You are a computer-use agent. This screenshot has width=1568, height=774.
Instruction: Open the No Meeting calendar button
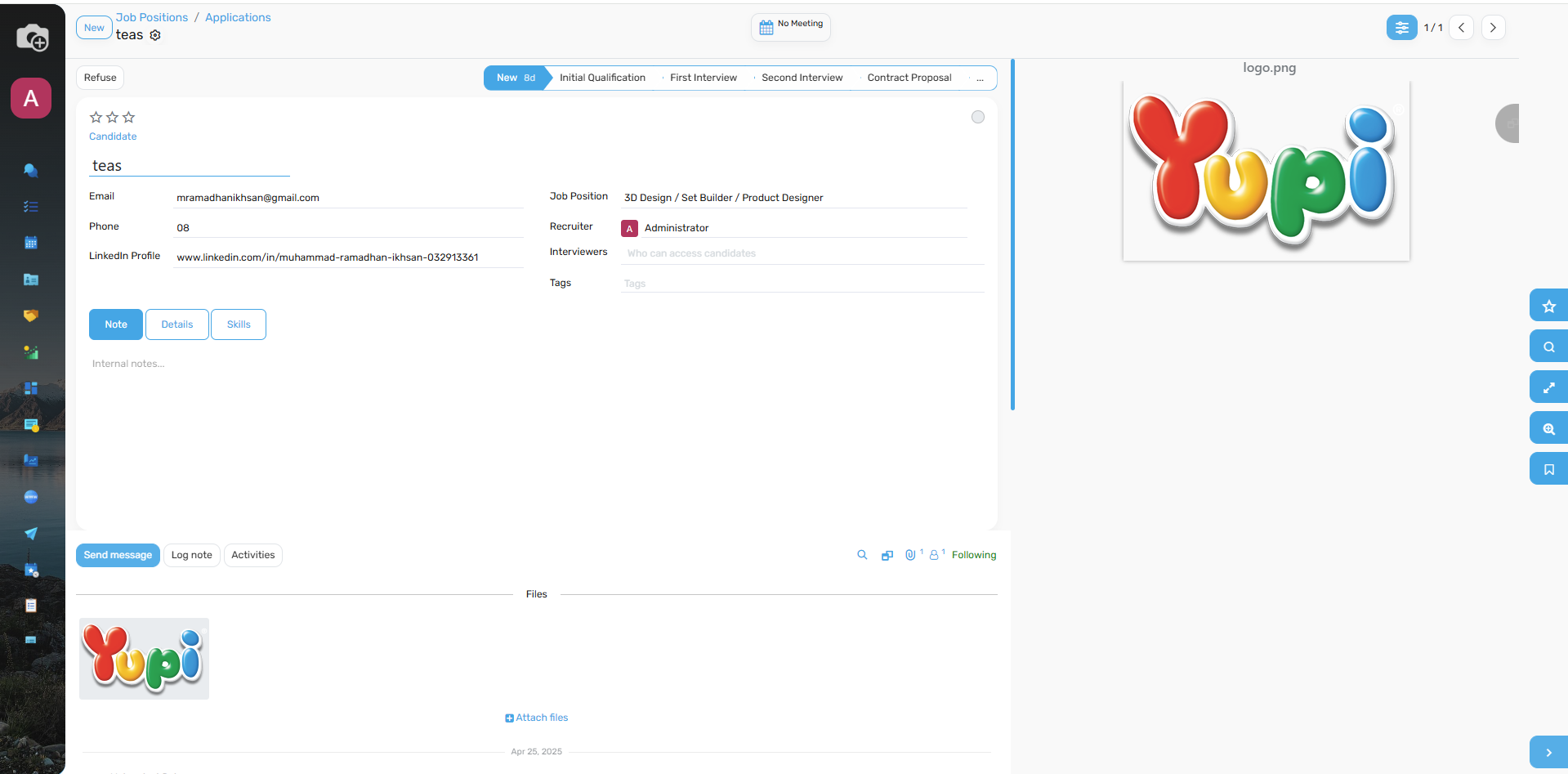[x=791, y=27]
